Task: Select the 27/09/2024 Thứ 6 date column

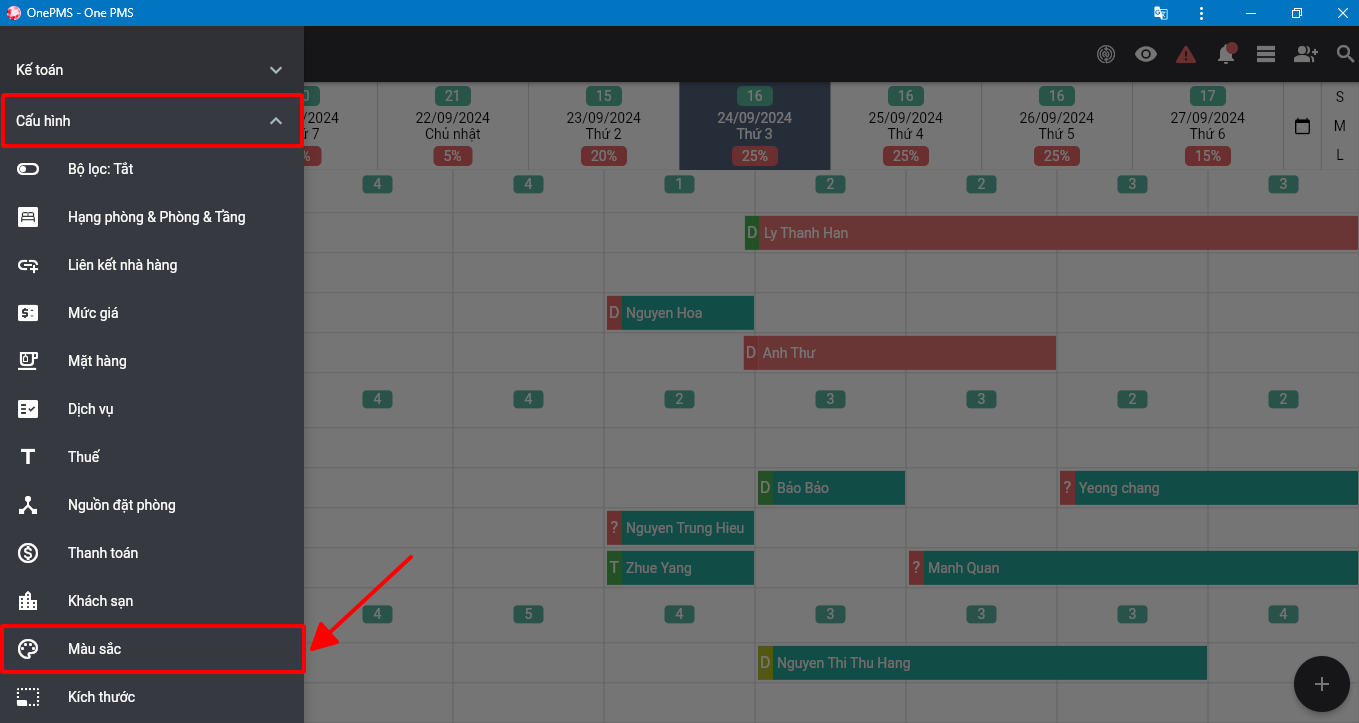Action: (x=1208, y=126)
